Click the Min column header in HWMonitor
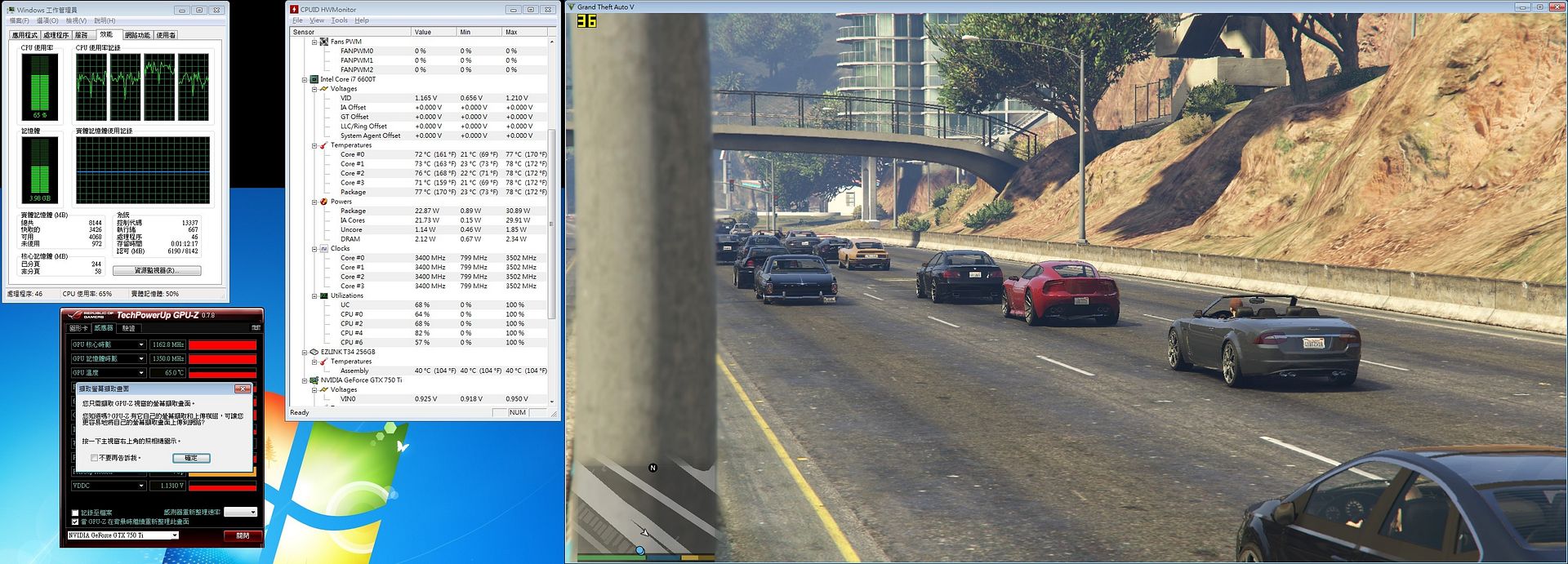 click(479, 32)
